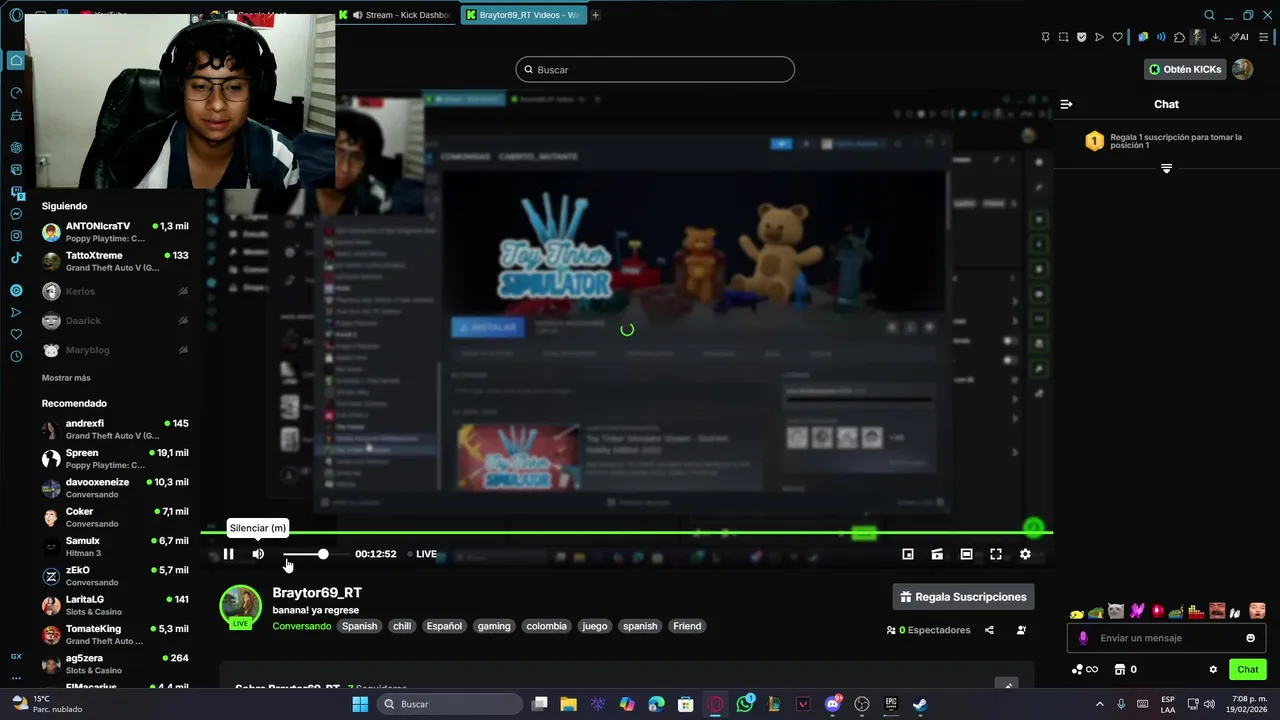
Task: Show hidden system tray icons
Action: coord(1100,704)
